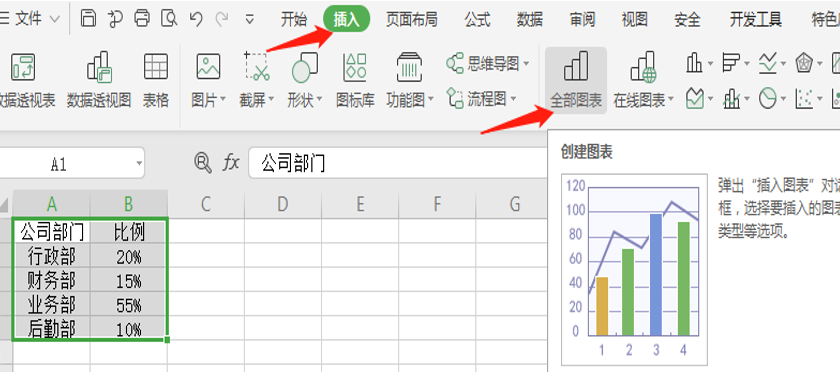The height and width of the screenshot is (372, 840).
Task: Insert a line chart icon
Action: [x=768, y=63]
